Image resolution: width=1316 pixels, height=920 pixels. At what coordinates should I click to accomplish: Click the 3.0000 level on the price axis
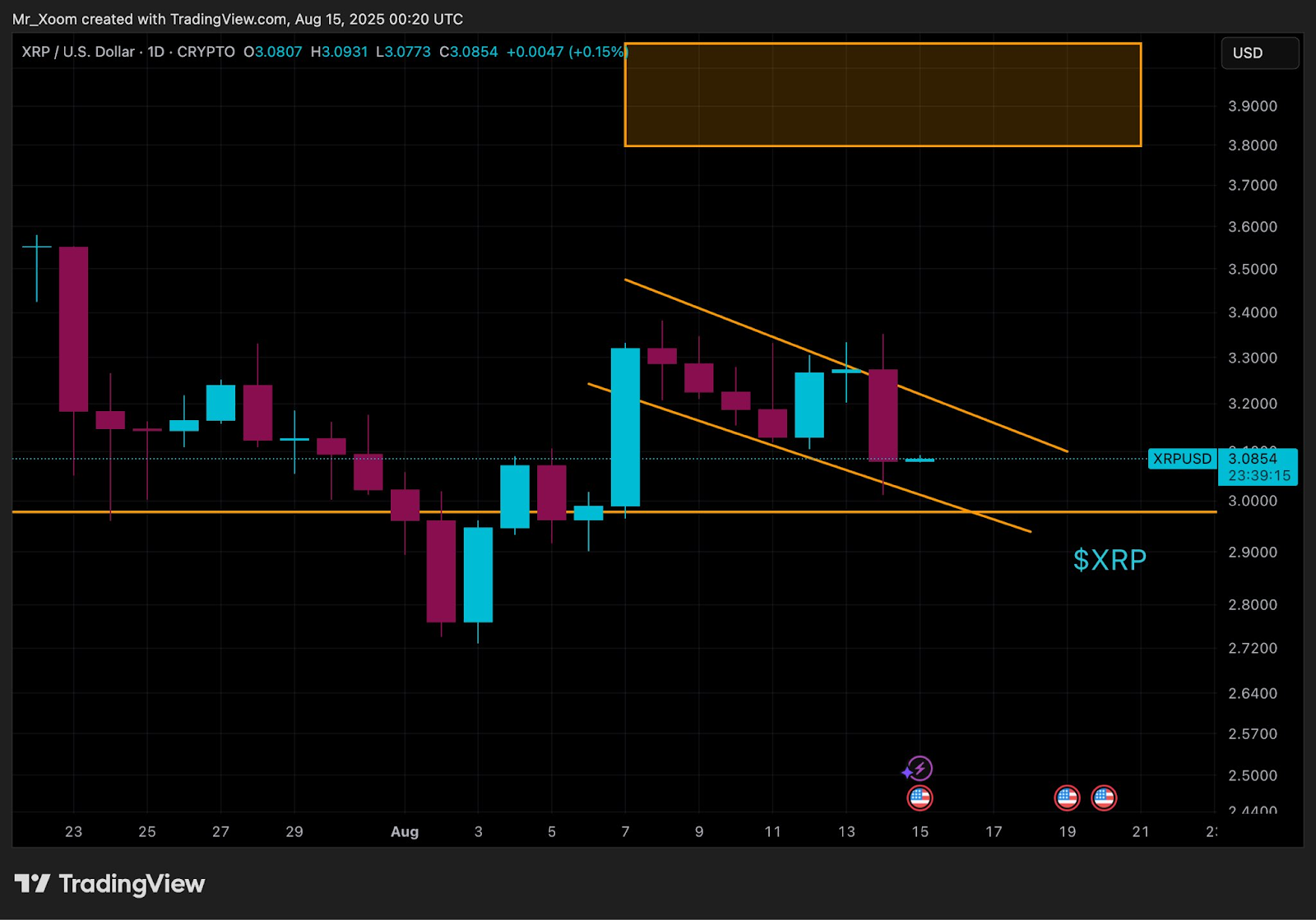[1253, 501]
